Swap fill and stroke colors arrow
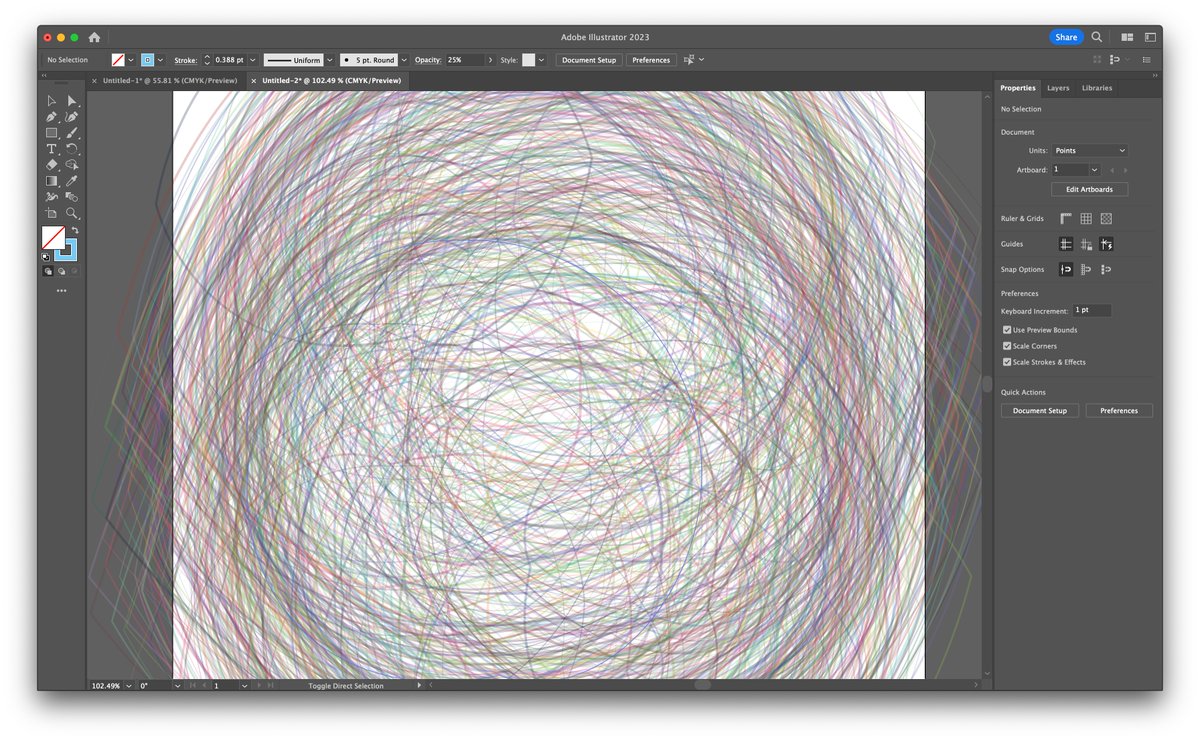The image size is (1200, 740). coord(74,230)
